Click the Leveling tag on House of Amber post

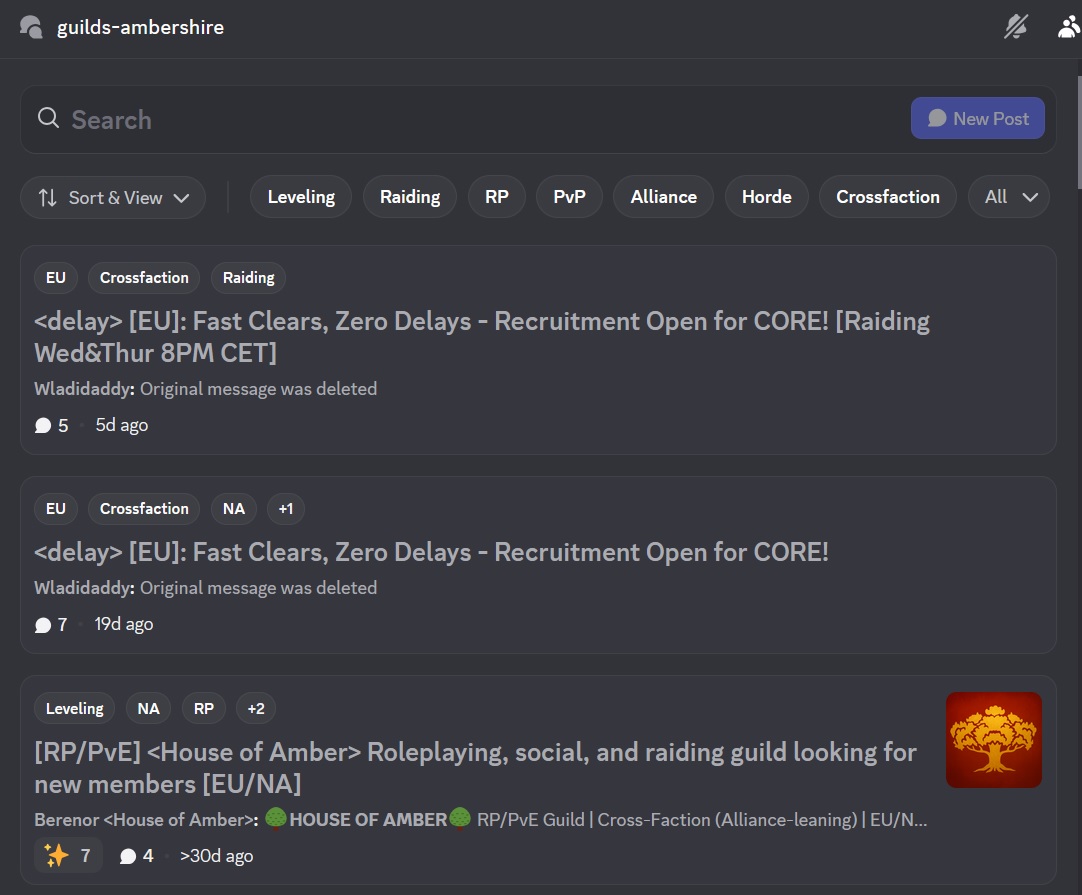(75, 709)
